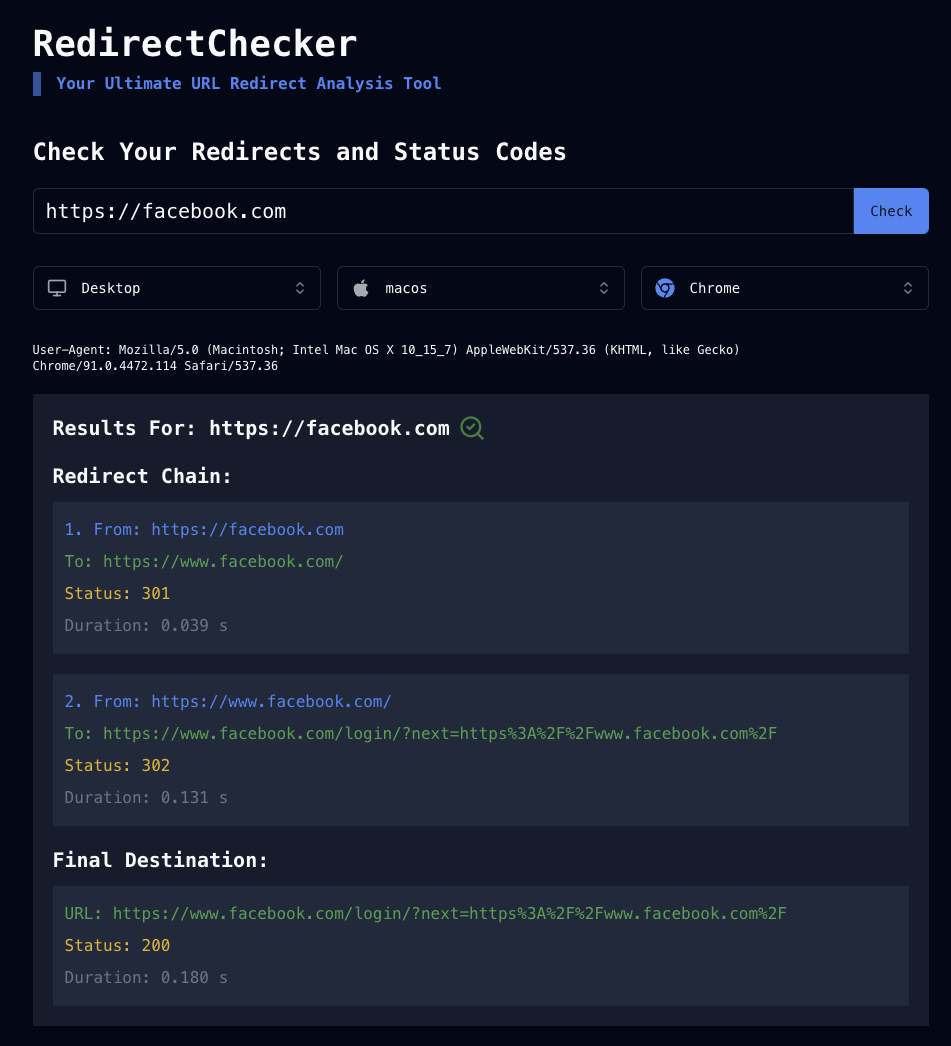The height and width of the screenshot is (1046, 951).
Task: Click the 'Your Ultimate URL Redirect Analysis Tool' tagline
Action: (x=249, y=83)
